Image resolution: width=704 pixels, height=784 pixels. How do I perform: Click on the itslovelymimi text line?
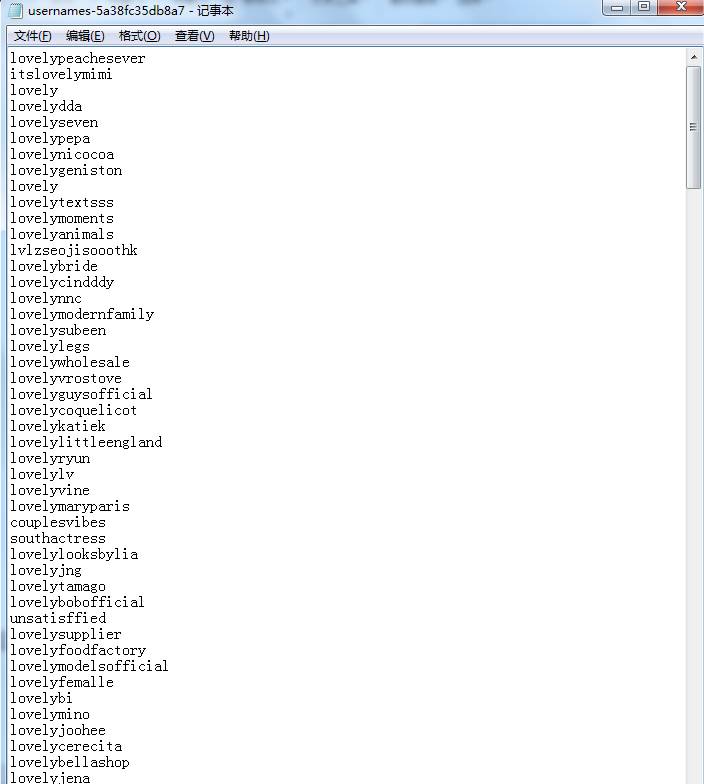tap(61, 74)
